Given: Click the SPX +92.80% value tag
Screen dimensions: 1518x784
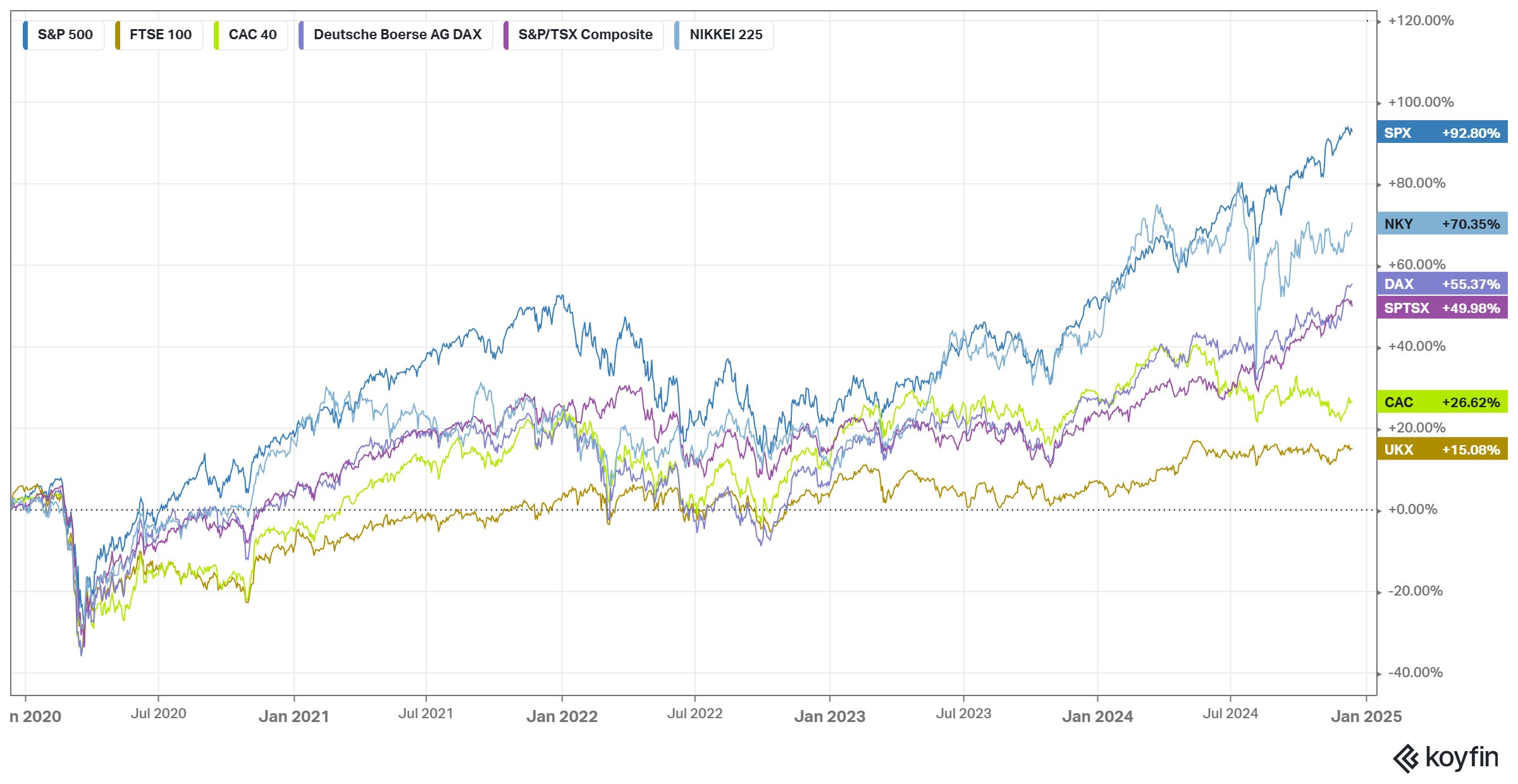Looking at the screenshot, I should (x=1441, y=133).
